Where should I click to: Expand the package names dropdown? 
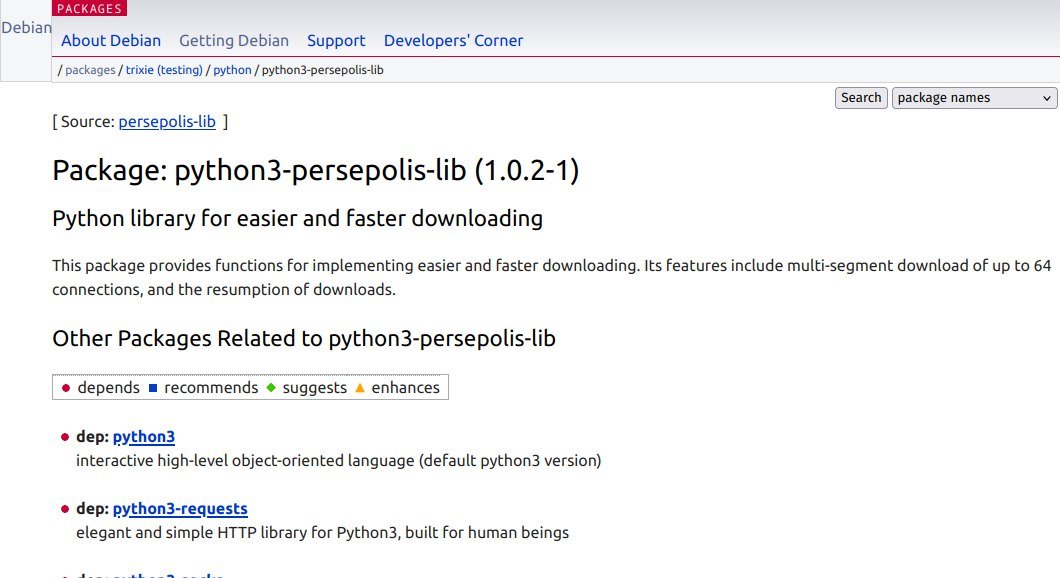pos(974,97)
